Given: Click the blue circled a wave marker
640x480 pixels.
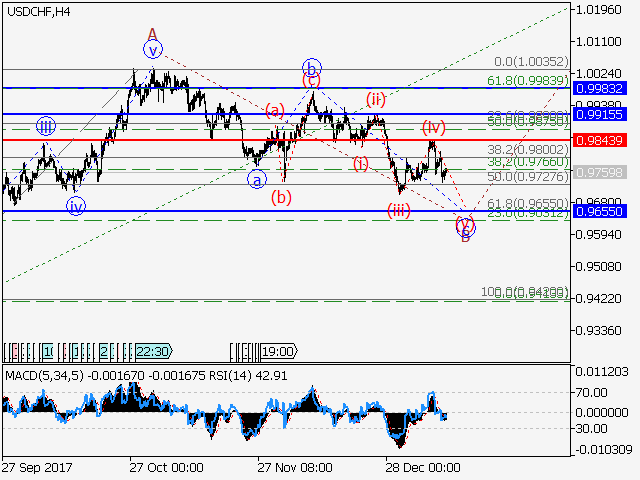Looking at the screenshot, I should (257, 180).
